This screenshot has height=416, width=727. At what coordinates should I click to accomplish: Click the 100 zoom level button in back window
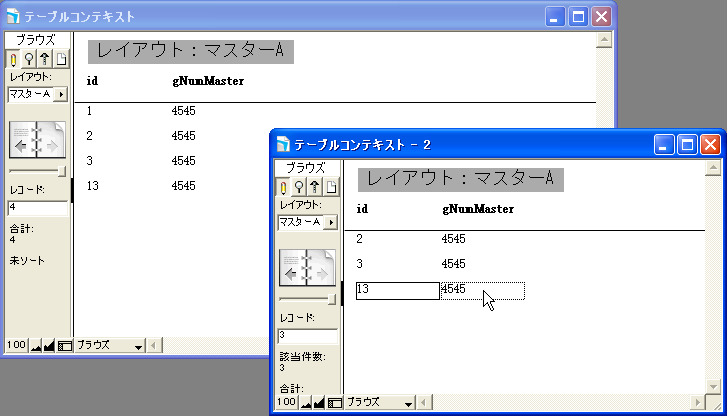[x=16, y=345]
